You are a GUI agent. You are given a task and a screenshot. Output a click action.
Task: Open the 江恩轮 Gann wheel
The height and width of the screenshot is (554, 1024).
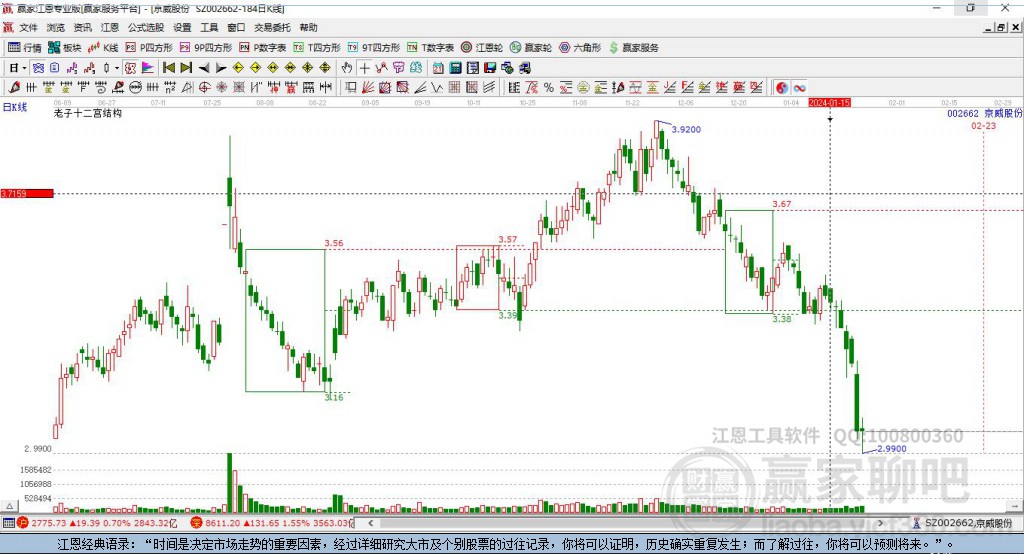tap(482, 48)
